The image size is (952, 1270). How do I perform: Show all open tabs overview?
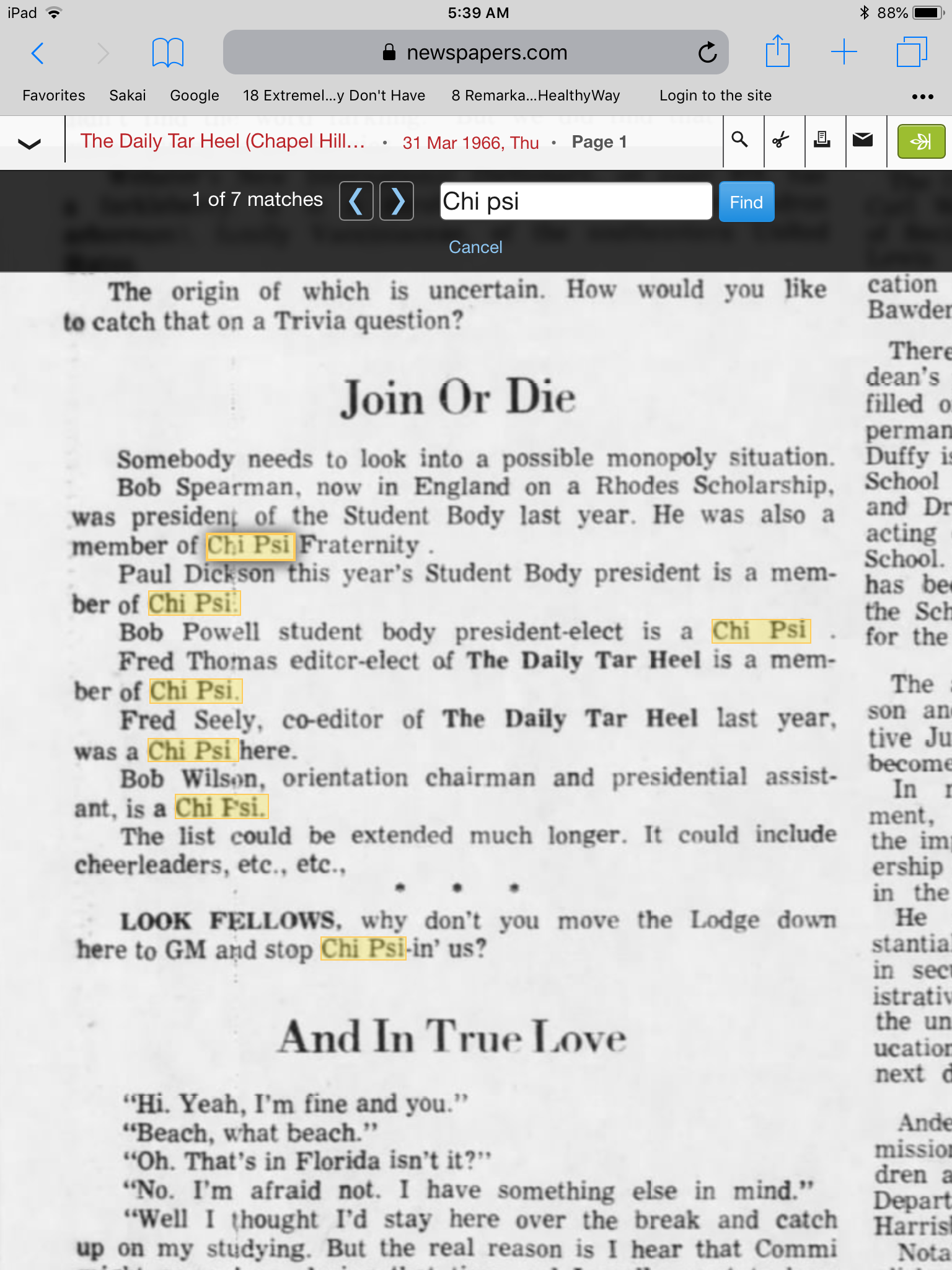click(x=912, y=52)
